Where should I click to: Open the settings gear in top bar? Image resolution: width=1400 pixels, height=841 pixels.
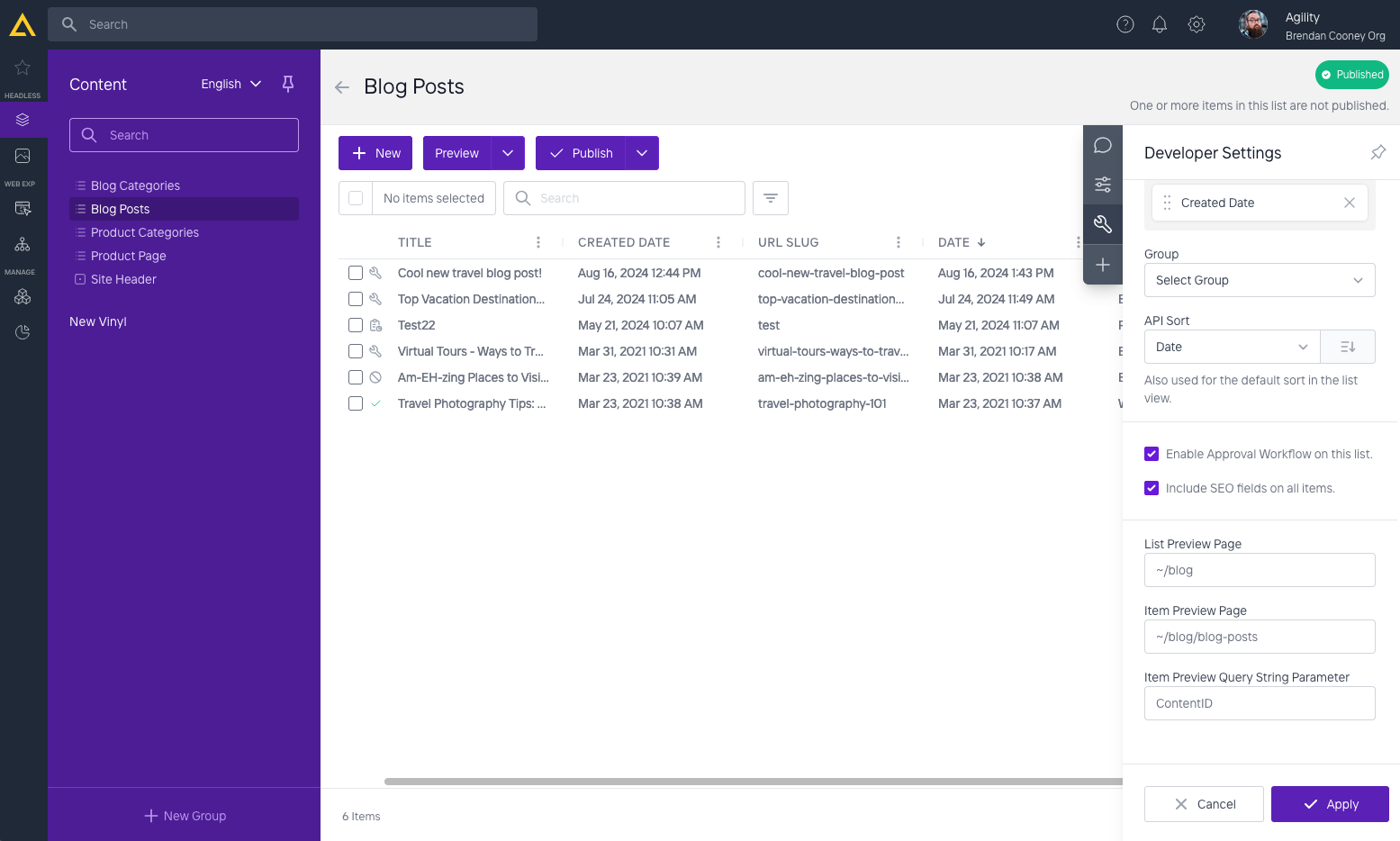click(1197, 24)
